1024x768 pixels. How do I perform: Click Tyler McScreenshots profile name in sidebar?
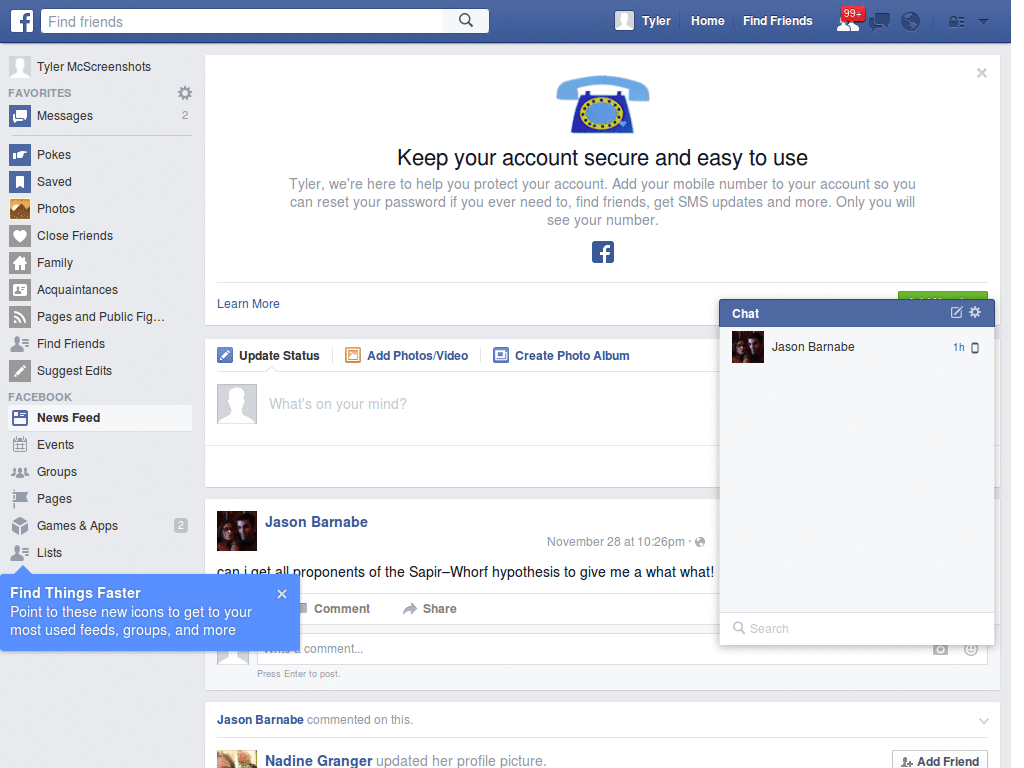[x=93, y=67]
